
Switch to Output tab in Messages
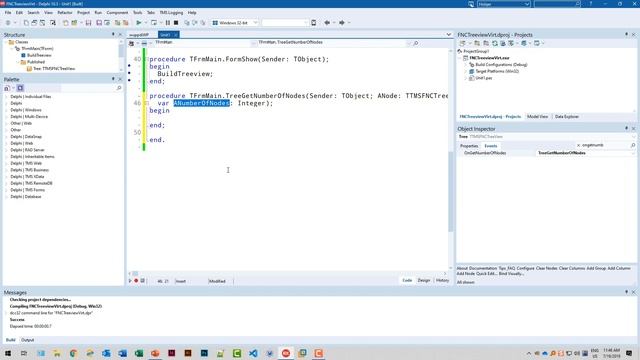(27, 340)
